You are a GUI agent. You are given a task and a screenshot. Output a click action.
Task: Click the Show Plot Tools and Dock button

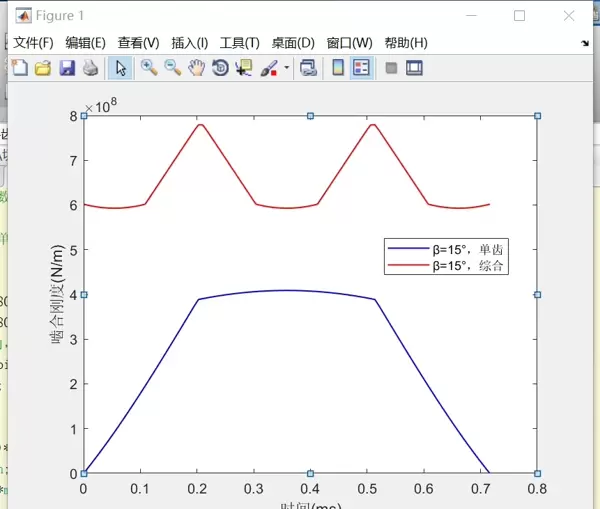click(414, 68)
